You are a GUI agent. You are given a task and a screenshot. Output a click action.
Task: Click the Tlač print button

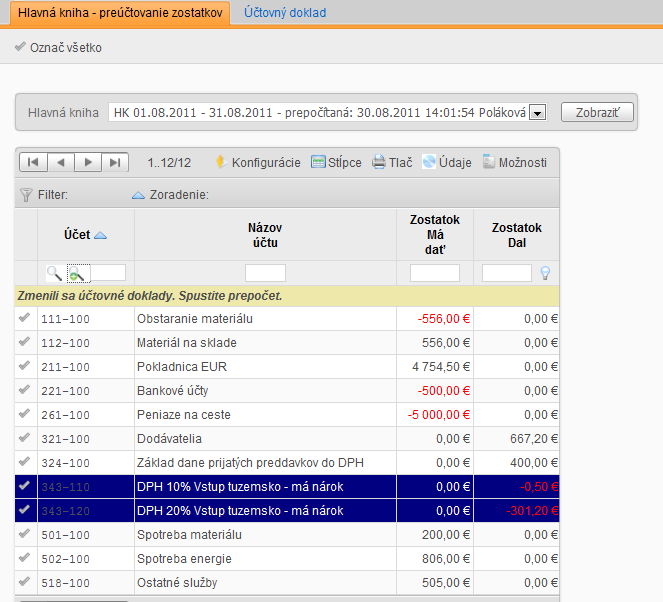click(x=392, y=162)
